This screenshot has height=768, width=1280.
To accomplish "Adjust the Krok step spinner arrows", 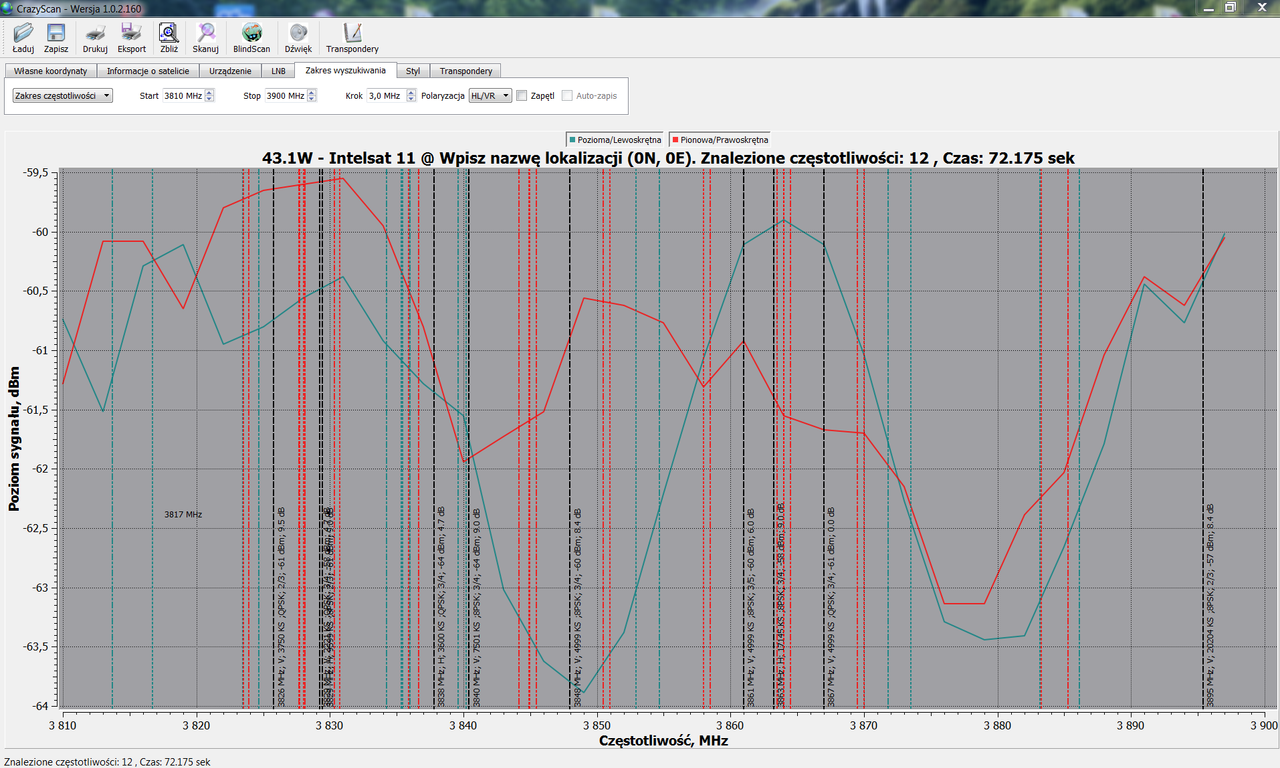I will pyautogui.click(x=411, y=96).
